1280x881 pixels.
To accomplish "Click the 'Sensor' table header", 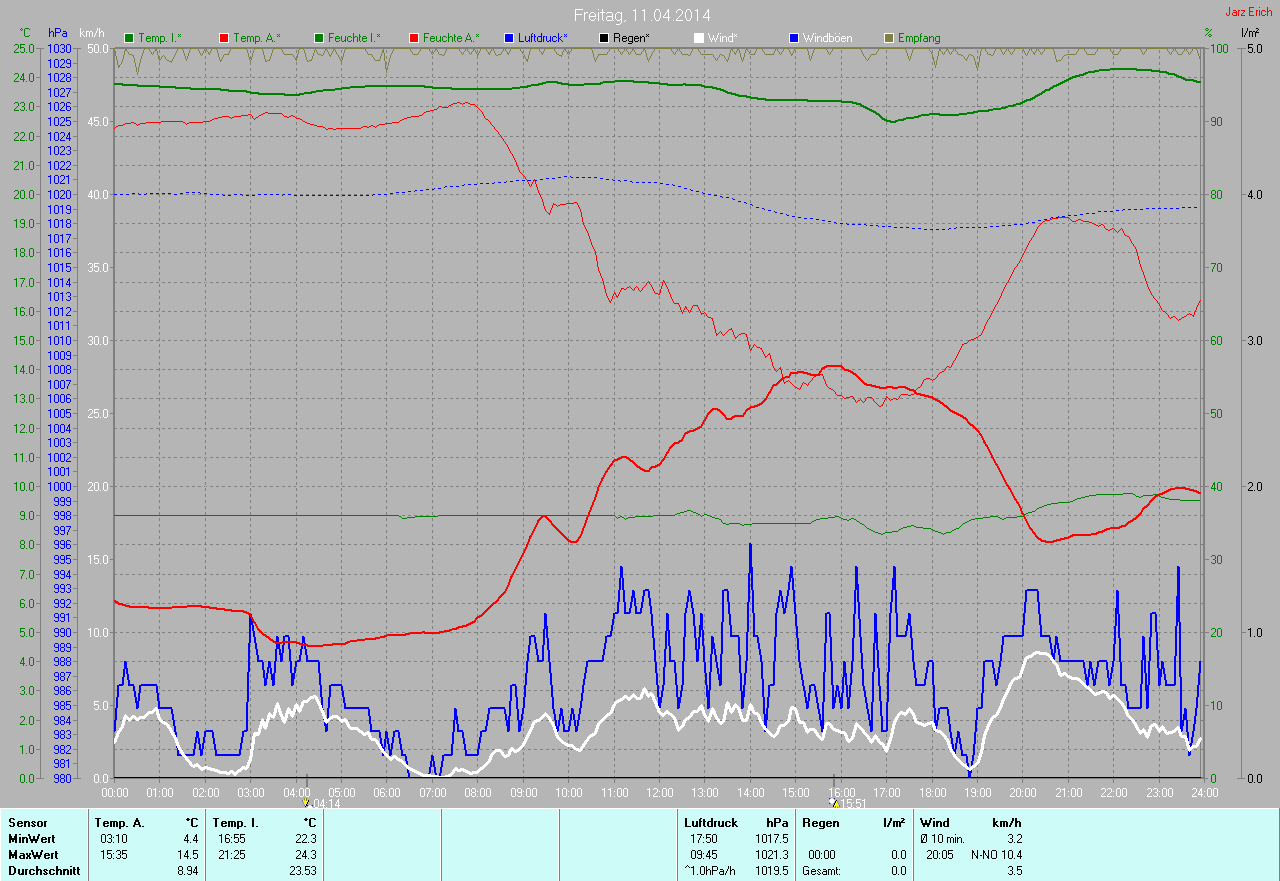I will 27,823.
